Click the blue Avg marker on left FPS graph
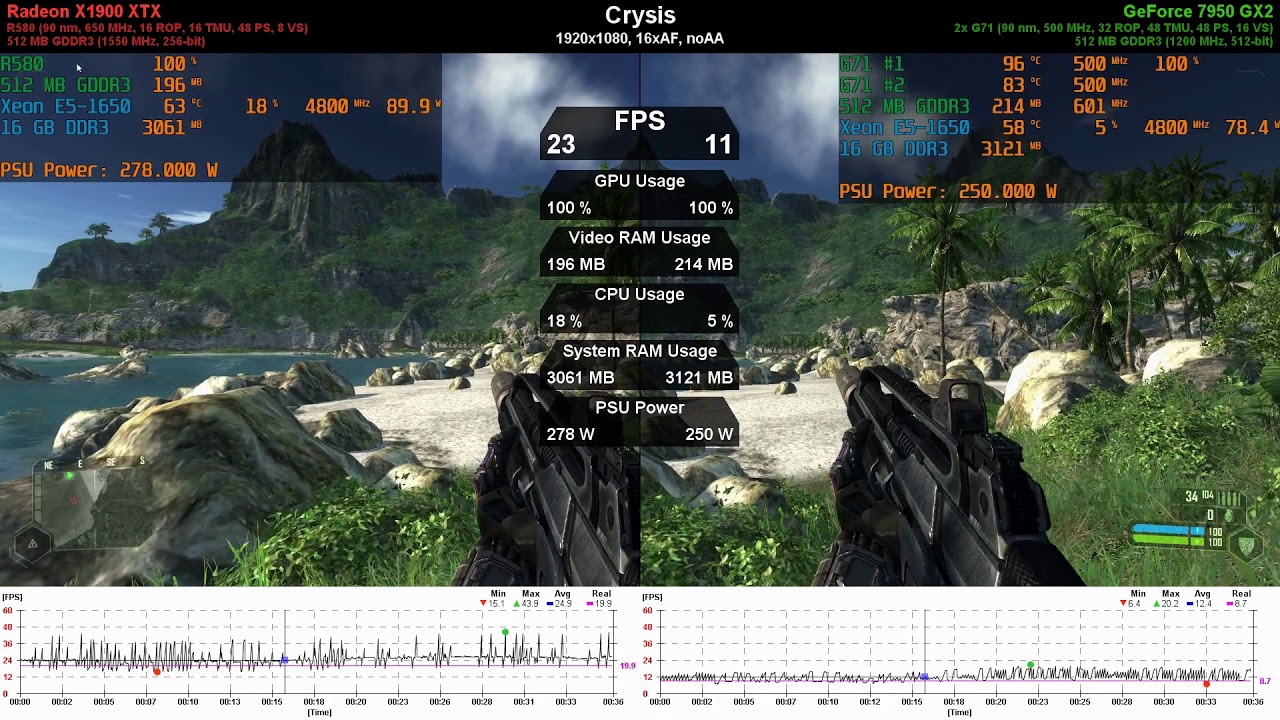The width and height of the screenshot is (1280, 720). point(284,660)
